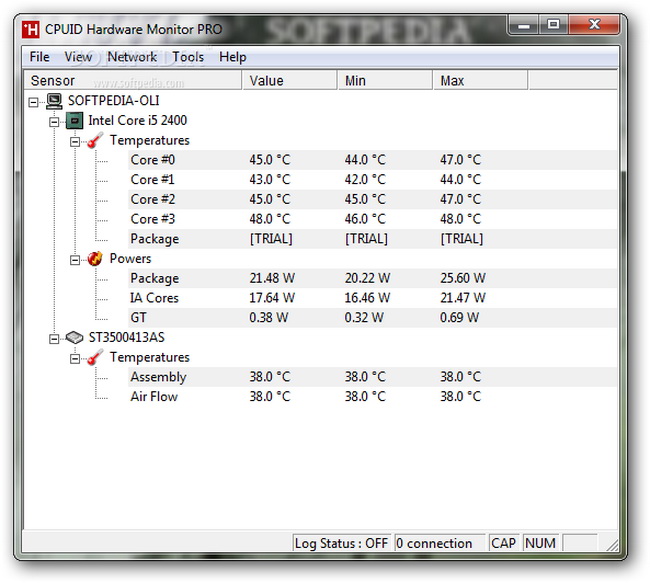Select the Package temperature row label
This screenshot has height=583, width=650.
coord(155,239)
